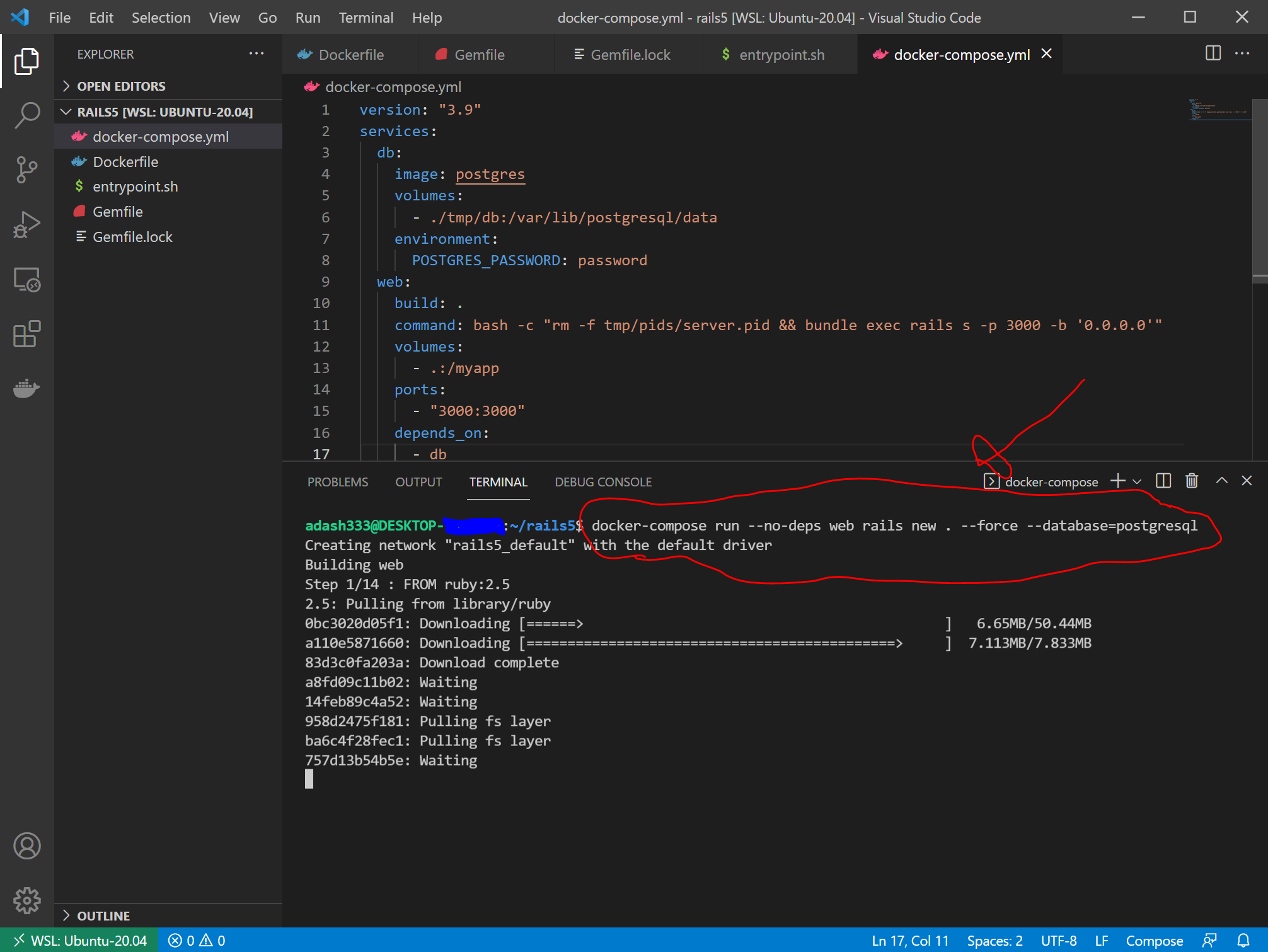Switch to the Output panel tab
This screenshot has width=1268, height=952.
418,482
